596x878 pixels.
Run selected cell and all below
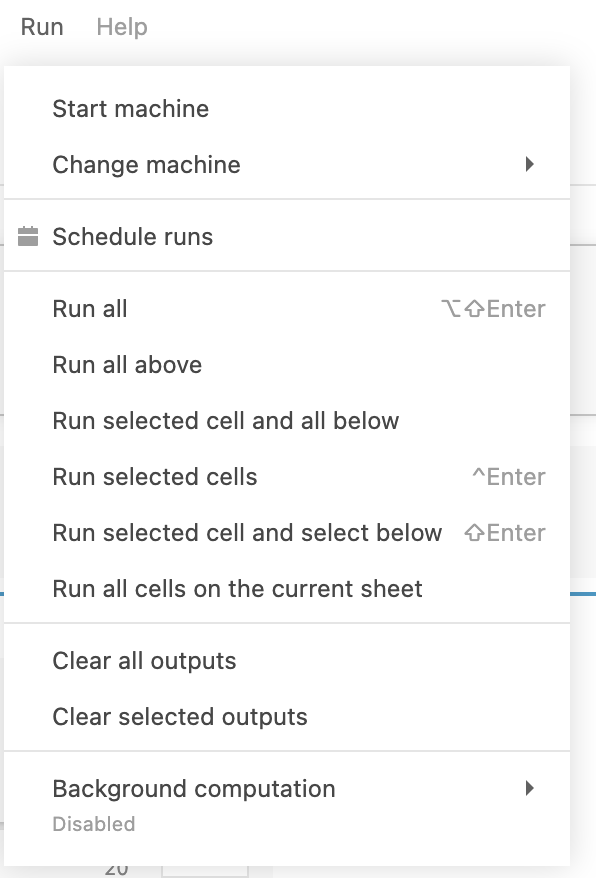pos(226,421)
